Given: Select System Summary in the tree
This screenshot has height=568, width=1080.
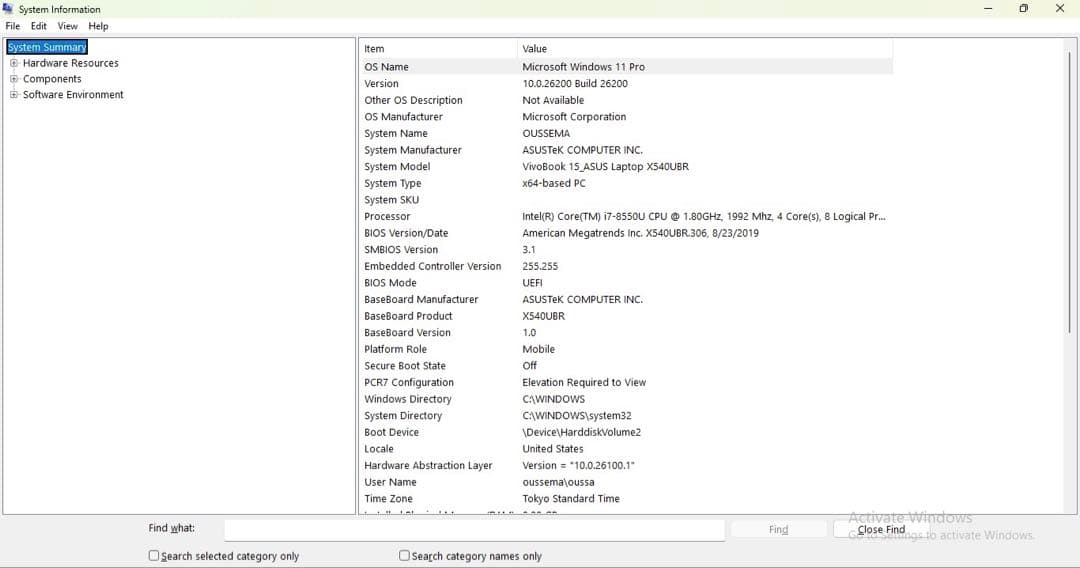Looking at the screenshot, I should (x=47, y=47).
